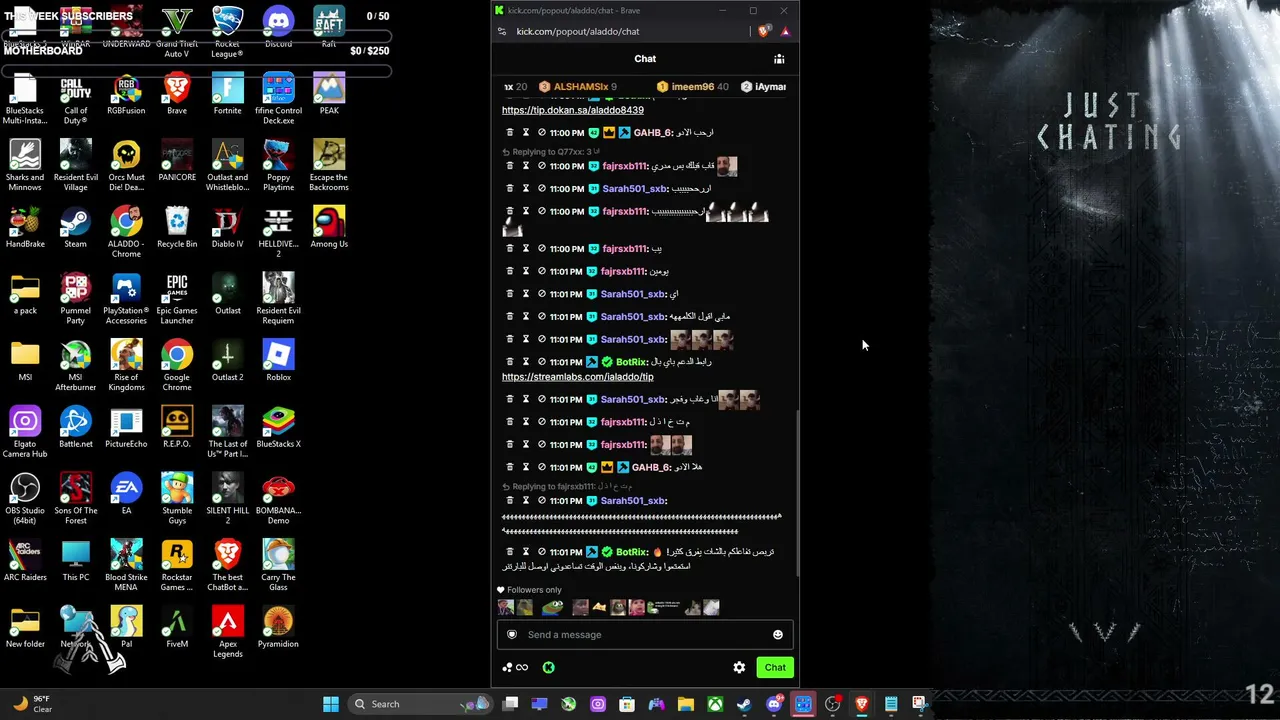Click imeem96 in the top gifters bar

pyautogui.click(x=692, y=87)
